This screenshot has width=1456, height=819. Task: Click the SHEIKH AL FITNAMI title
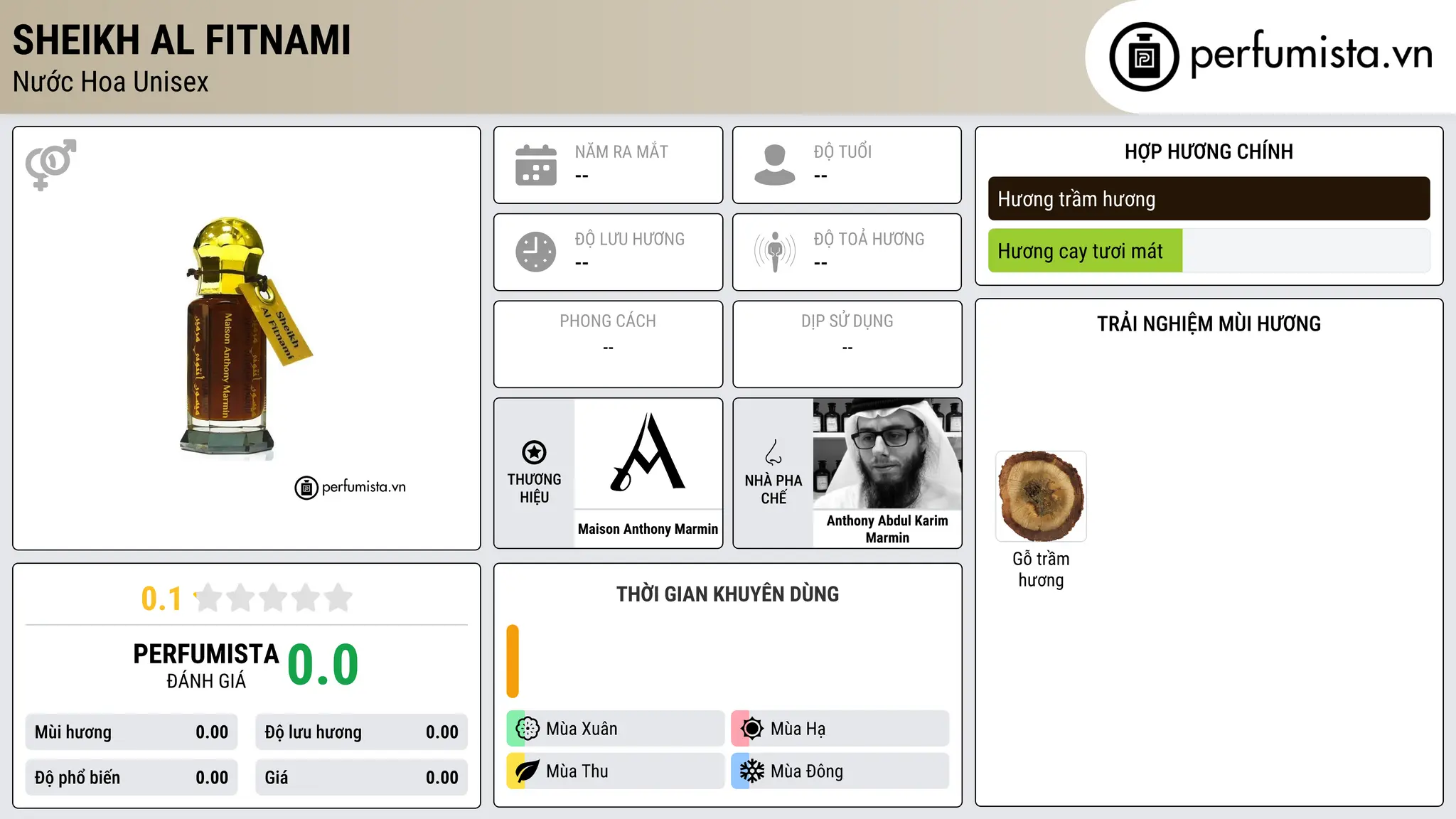click(182, 40)
